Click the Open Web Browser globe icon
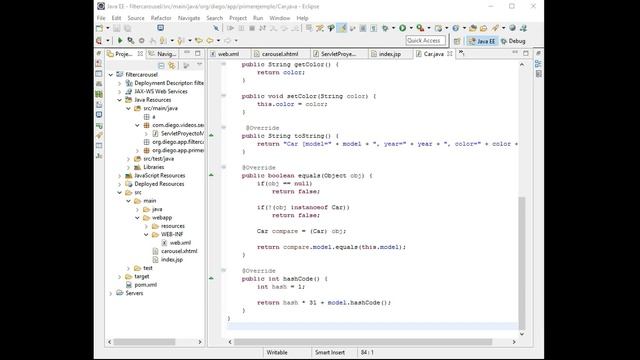 click(x=513, y=28)
